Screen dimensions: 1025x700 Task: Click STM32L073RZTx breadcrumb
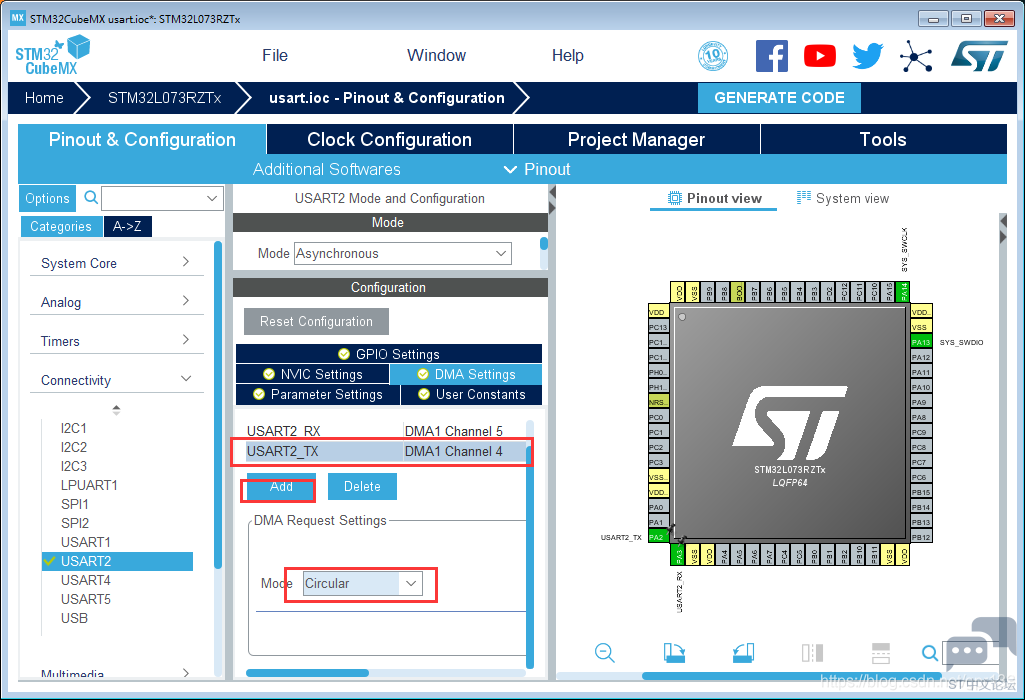[165, 98]
